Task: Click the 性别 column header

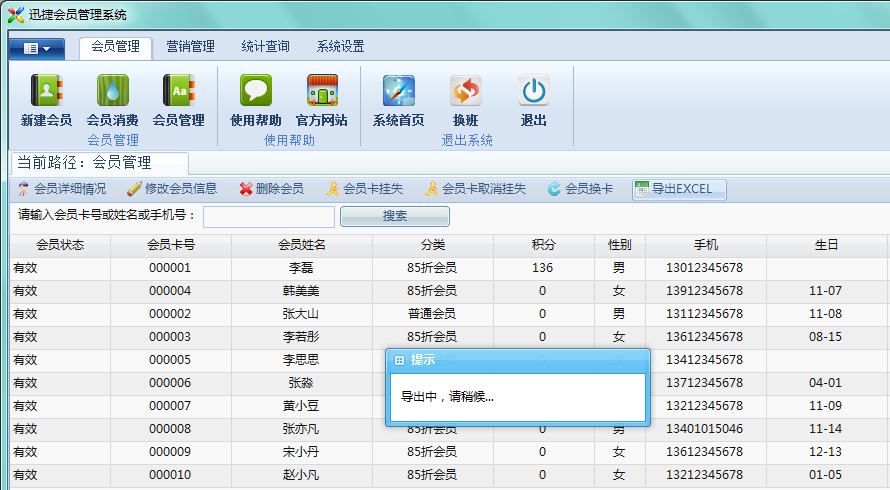Action: pyautogui.click(x=619, y=245)
